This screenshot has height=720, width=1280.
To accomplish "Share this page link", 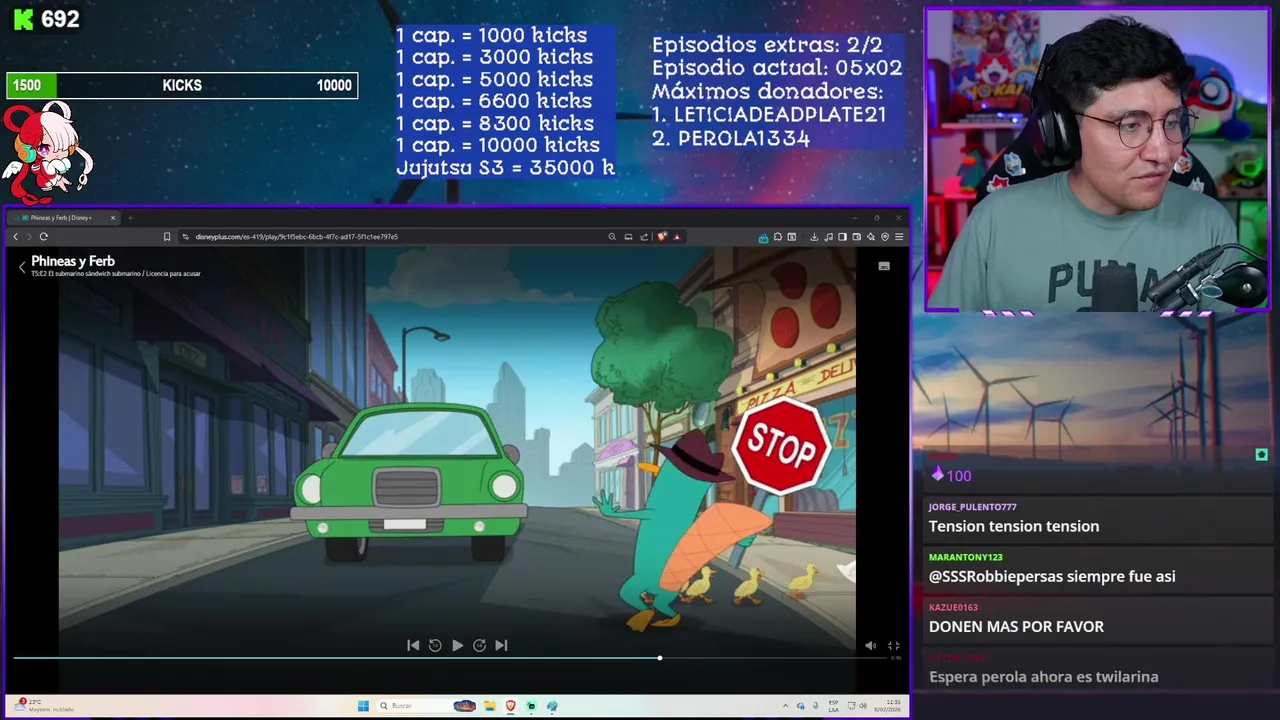I will click(x=644, y=237).
